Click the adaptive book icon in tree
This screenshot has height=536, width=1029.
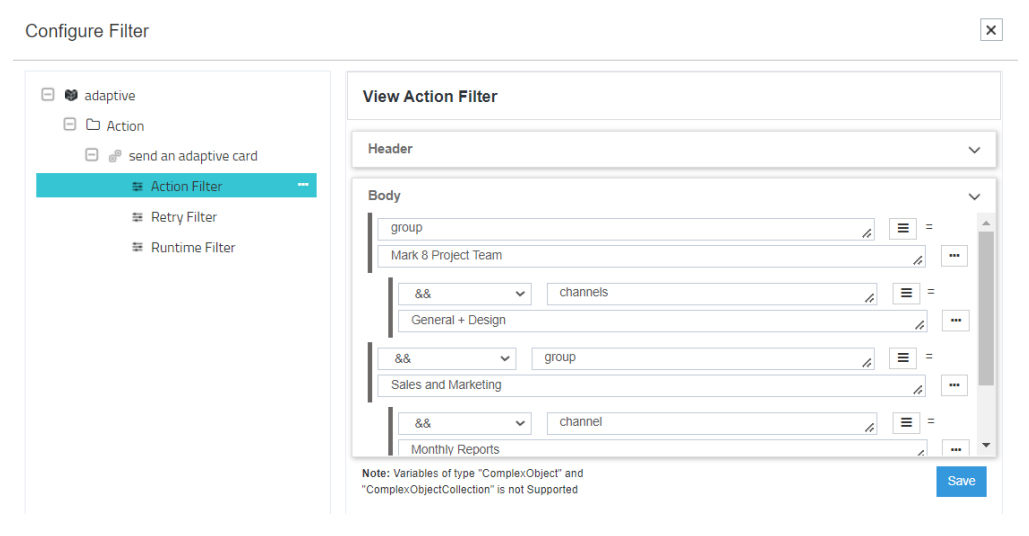(71, 96)
